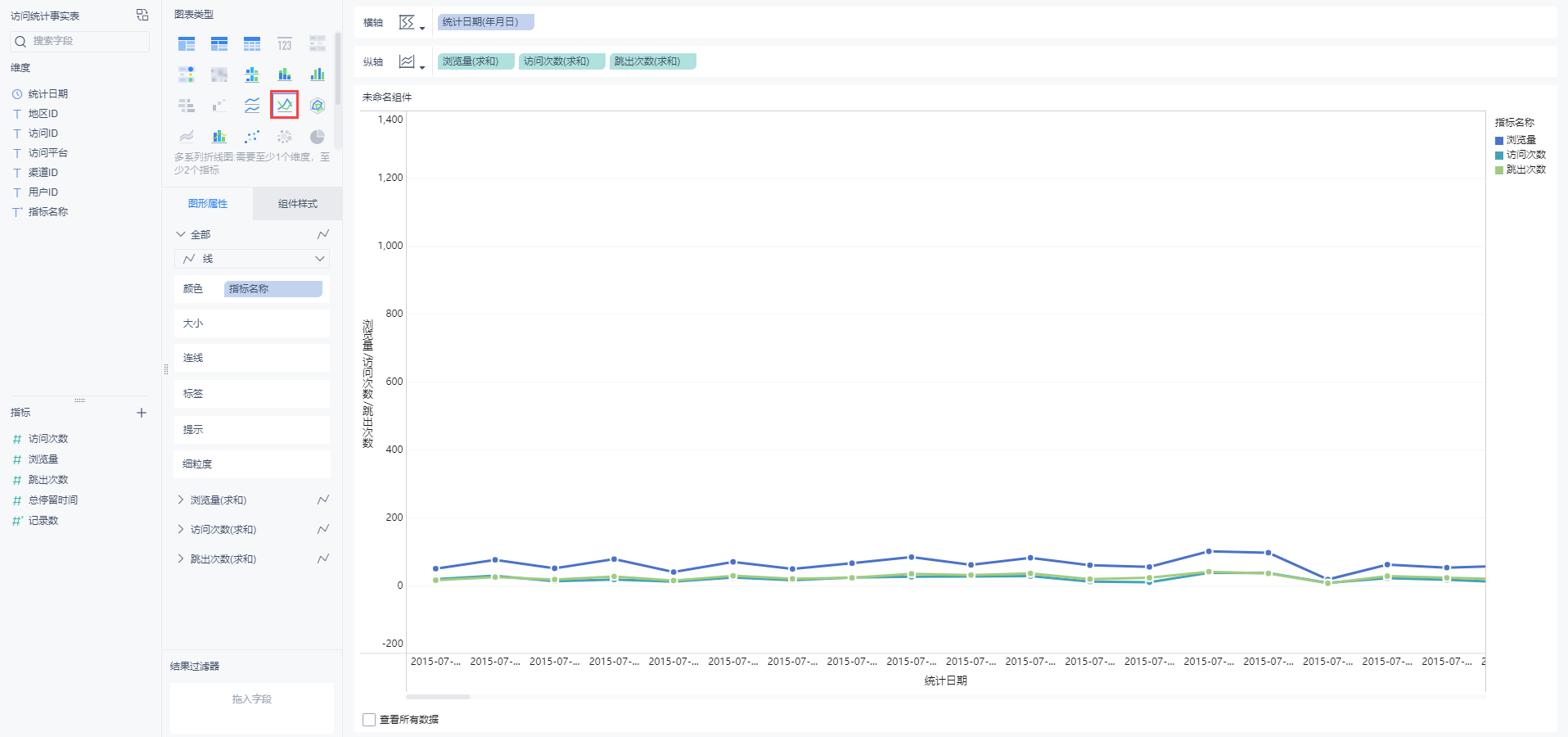Open the 大小 property box

[252, 323]
